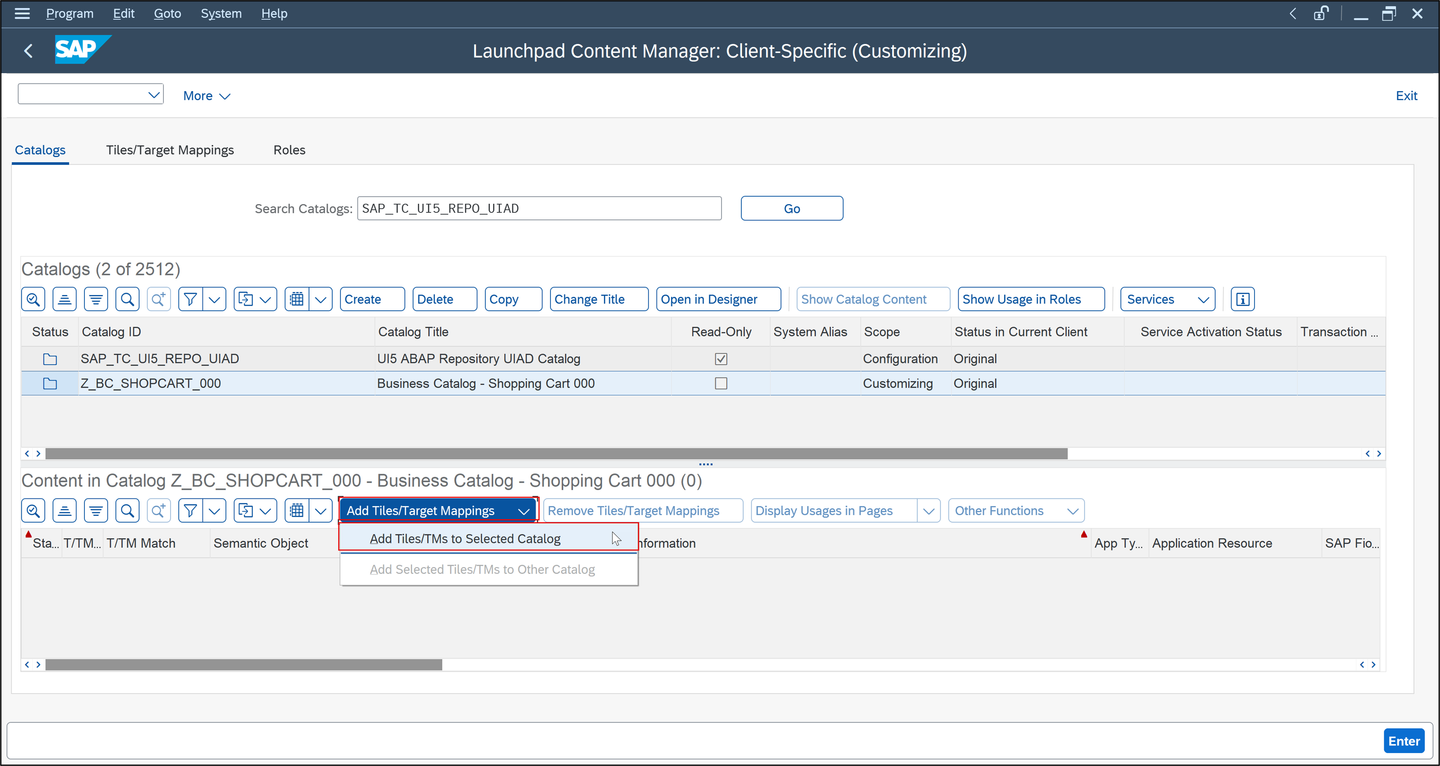Sort catalogs ascending with the toolbar icon
The height and width of the screenshot is (766, 1440).
[65, 299]
